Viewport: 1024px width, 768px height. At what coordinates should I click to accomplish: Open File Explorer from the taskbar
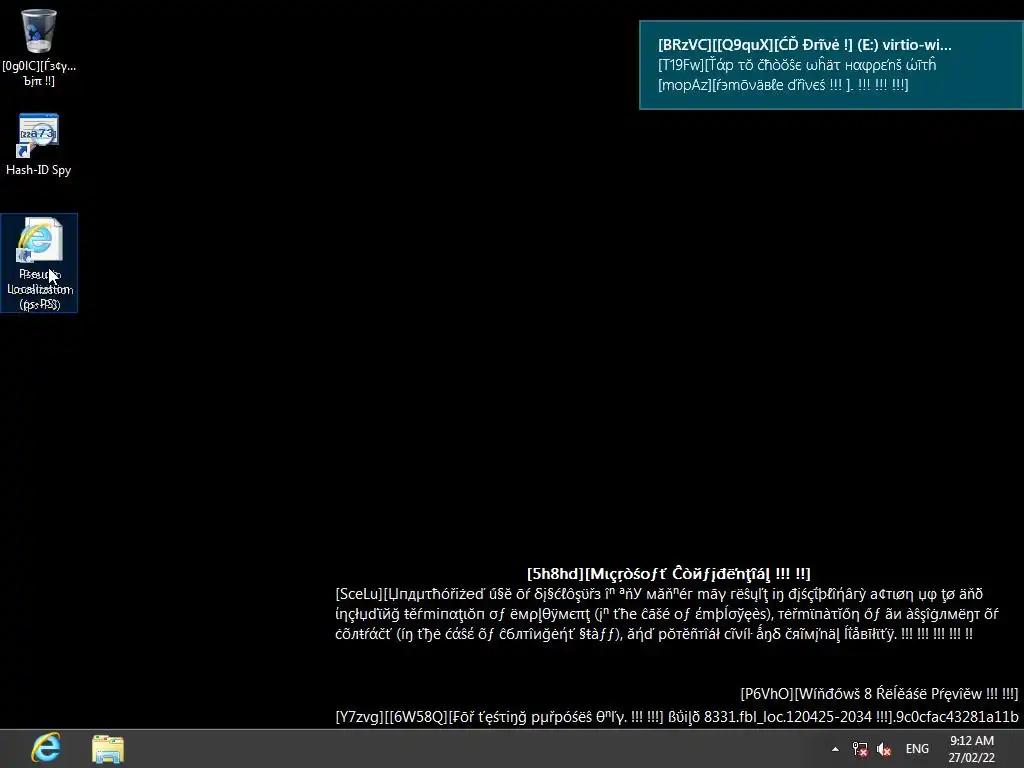point(108,748)
